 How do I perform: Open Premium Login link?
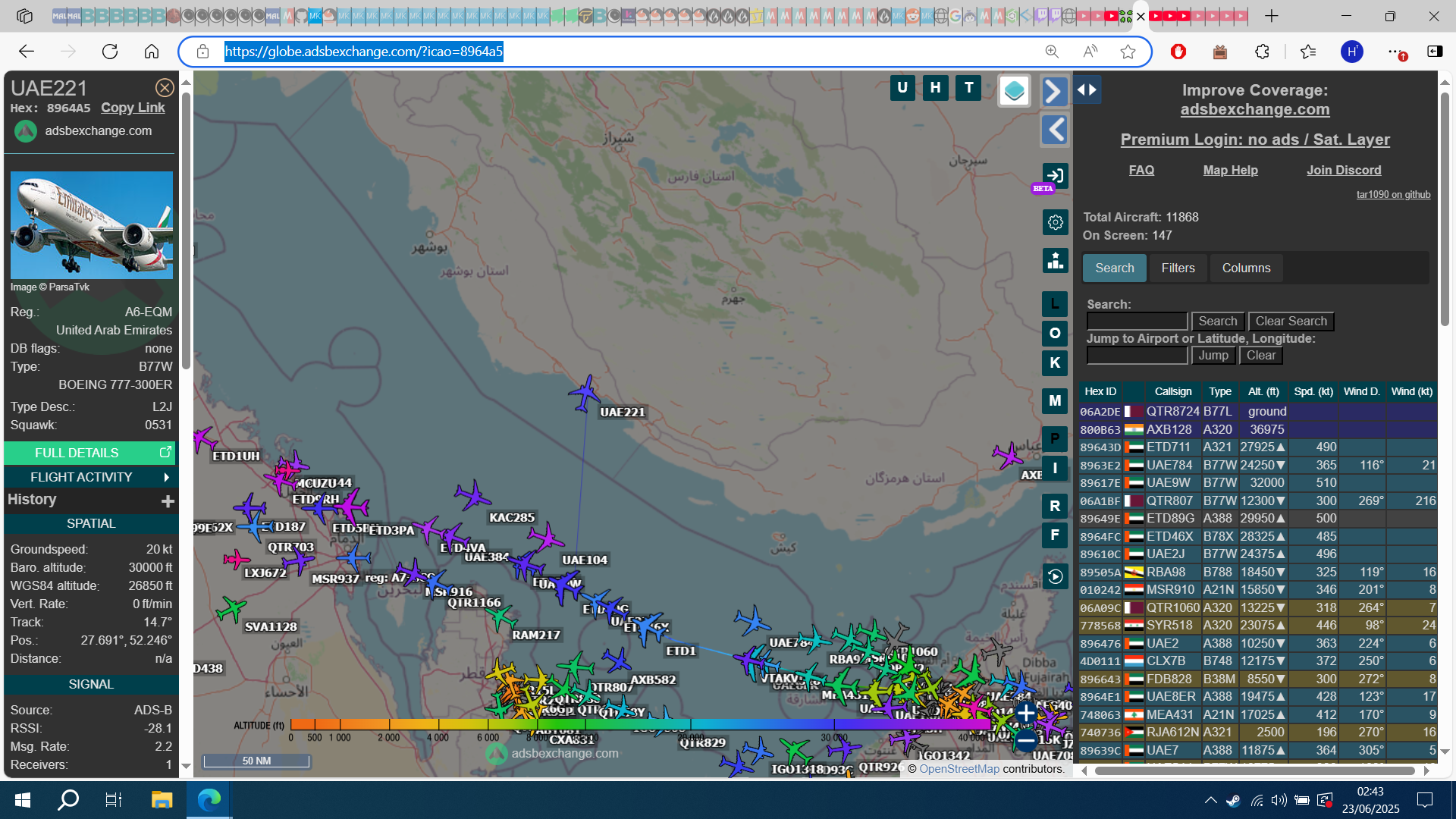pyautogui.click(x=1255, y=140)
